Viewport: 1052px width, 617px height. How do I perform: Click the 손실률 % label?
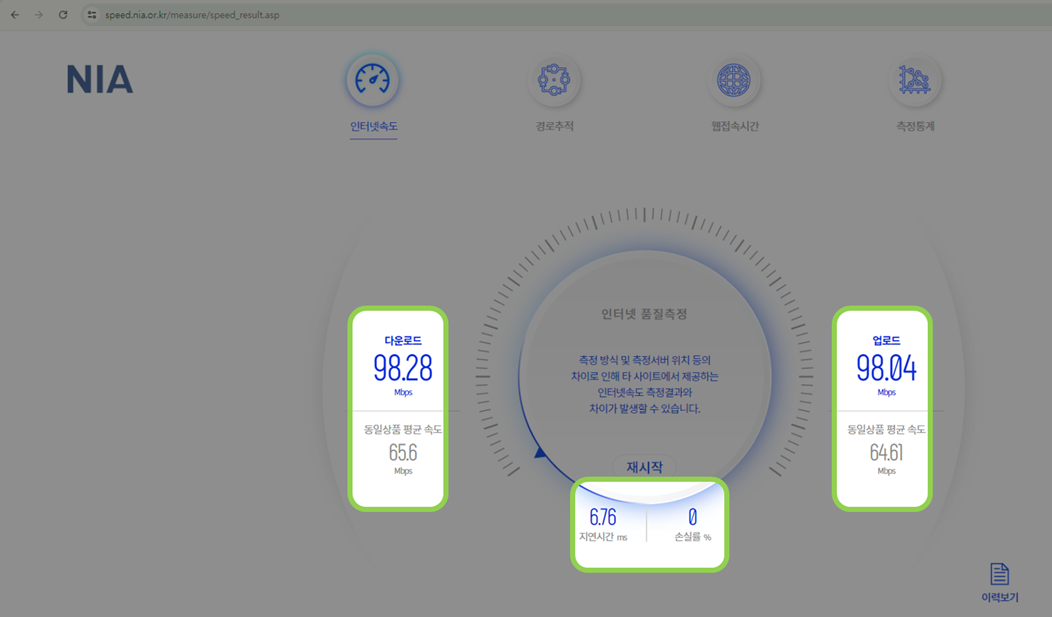coord(692,537)
